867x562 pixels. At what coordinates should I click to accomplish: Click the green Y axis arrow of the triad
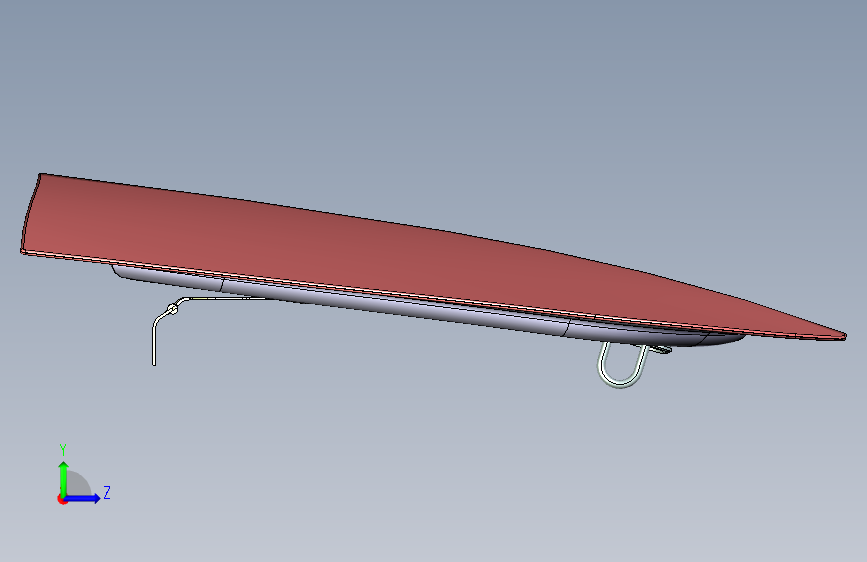pyautogui.click(x=64, y=478)
